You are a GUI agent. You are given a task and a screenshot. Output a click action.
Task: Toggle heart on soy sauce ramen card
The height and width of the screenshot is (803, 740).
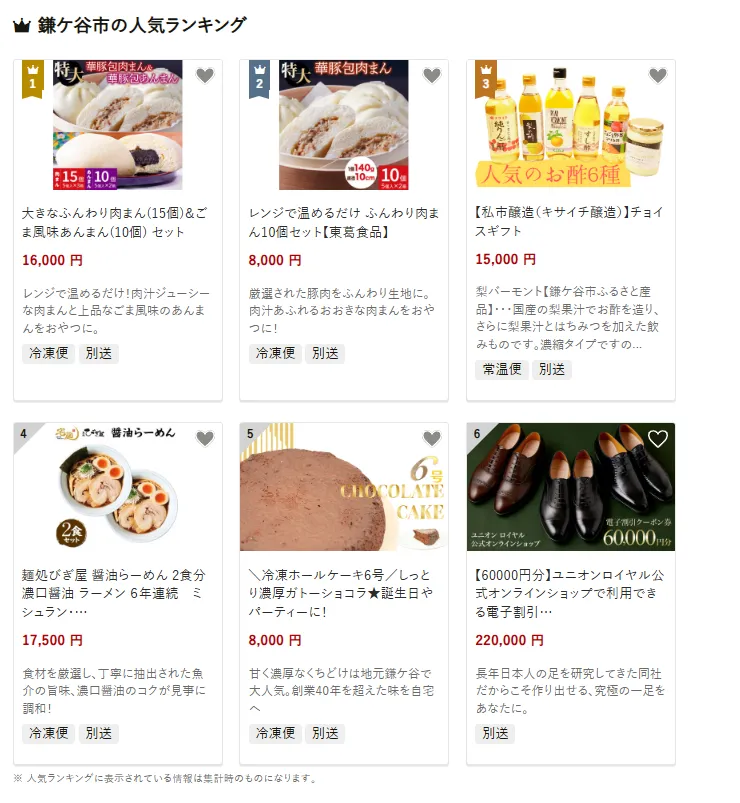pyautogui.click(x=205, y=438)
